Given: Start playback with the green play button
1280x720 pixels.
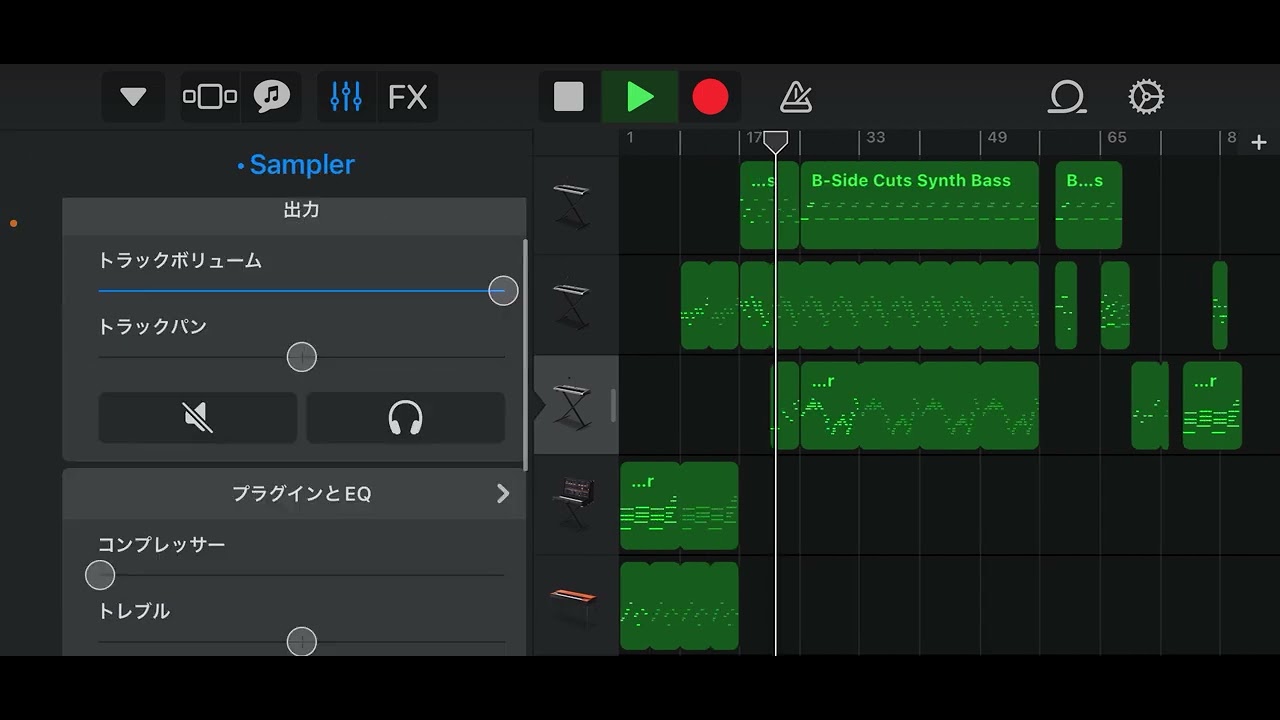Looking at the screenshot, I should pyautogui.click(x=640, y=97).
